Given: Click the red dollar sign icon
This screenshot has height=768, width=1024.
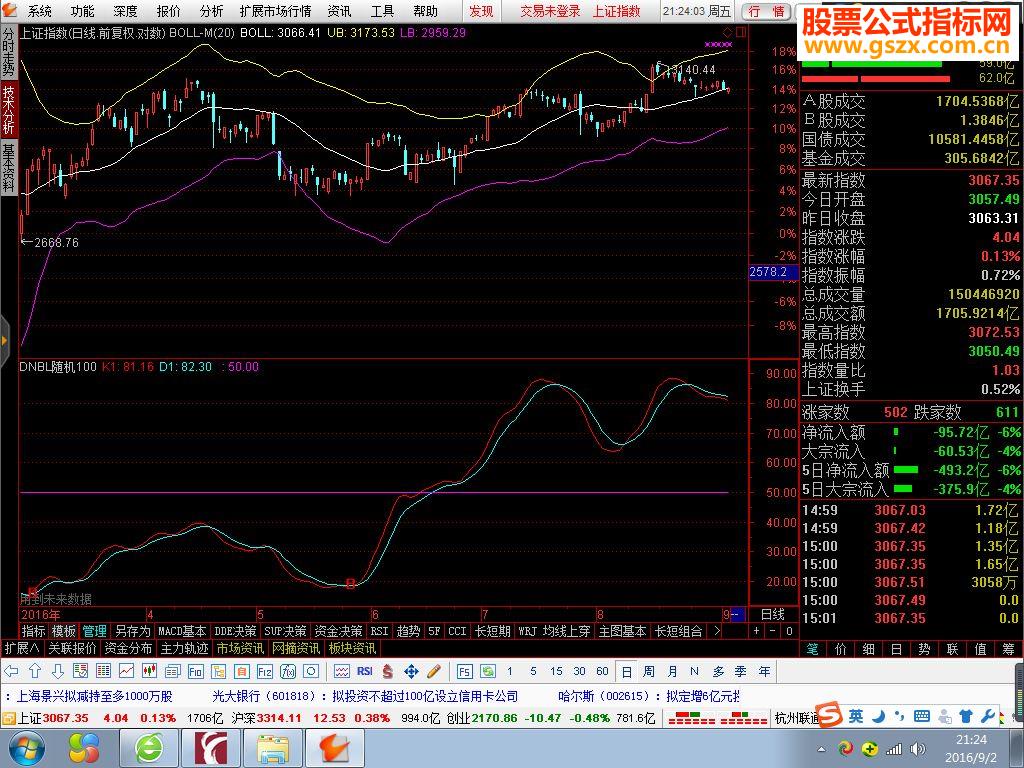Looking at the screenshot, I should [388, 671].
